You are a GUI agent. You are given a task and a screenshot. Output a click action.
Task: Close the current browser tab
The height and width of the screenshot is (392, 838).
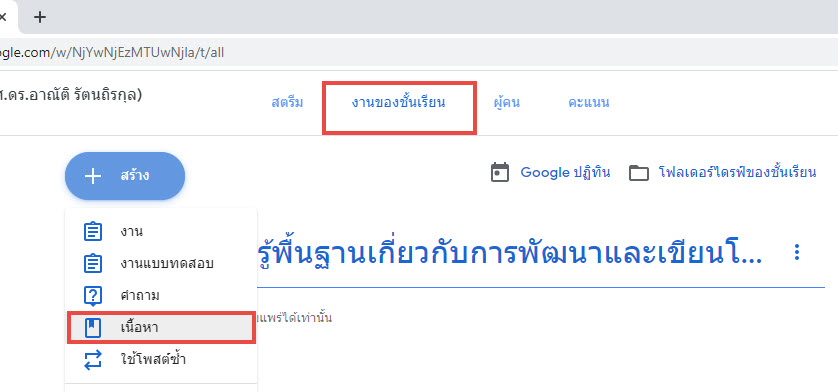click(x=2, y=17)
